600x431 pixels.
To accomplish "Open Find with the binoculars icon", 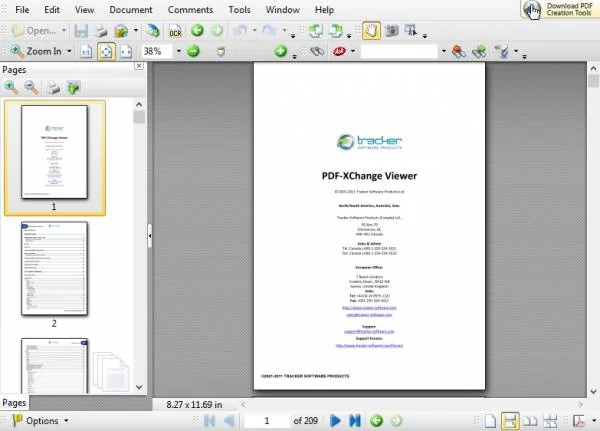I will 317,51.
